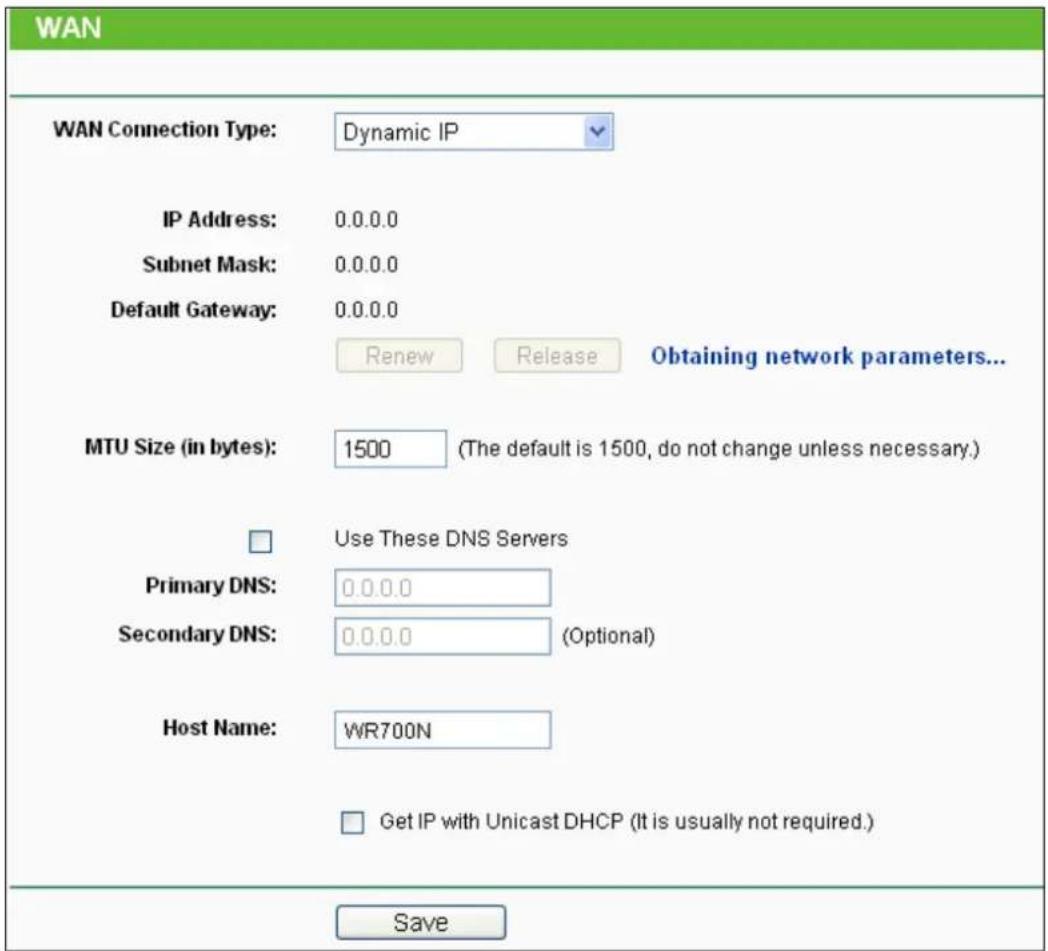Click the Primary DNS label
This screenshot has width=1048, height=951.
[x=211, y=585]
